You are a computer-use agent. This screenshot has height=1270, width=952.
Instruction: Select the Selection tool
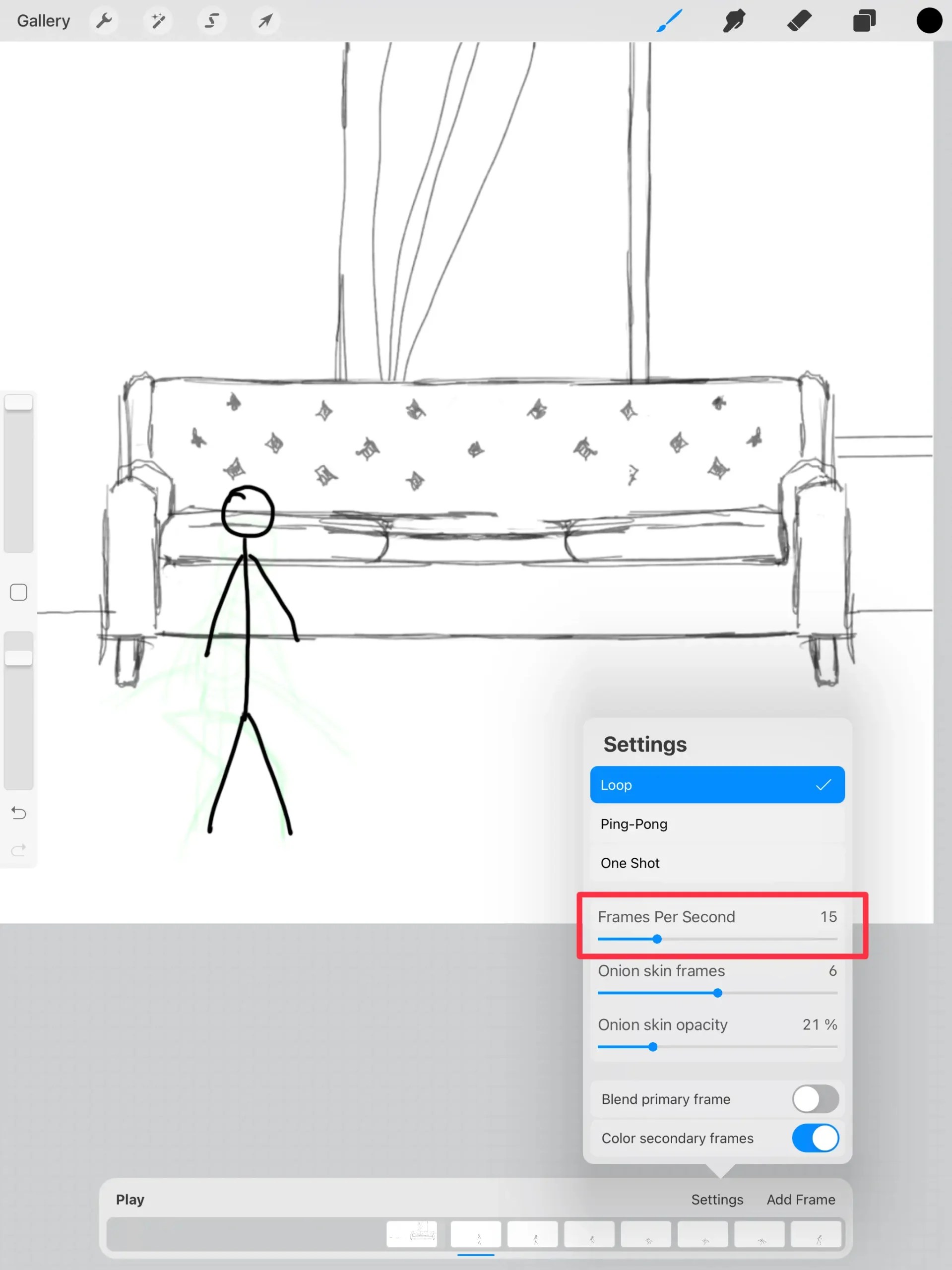coord(211,21)
